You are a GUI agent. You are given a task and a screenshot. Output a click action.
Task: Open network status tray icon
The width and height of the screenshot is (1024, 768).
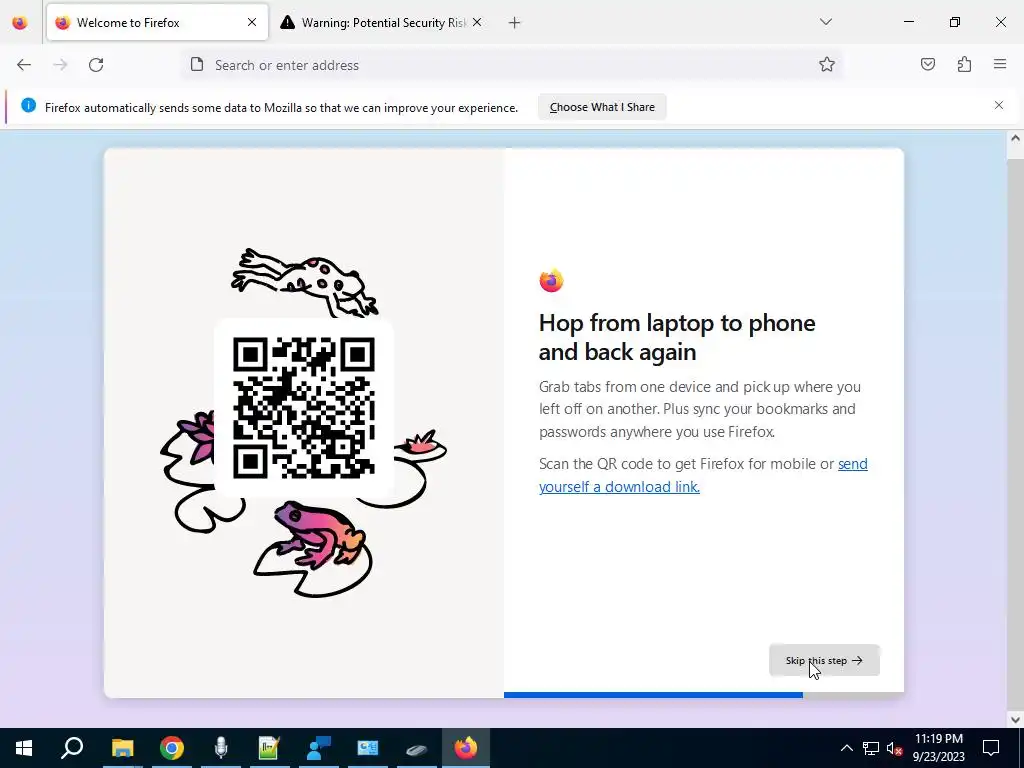click(871, 748)
